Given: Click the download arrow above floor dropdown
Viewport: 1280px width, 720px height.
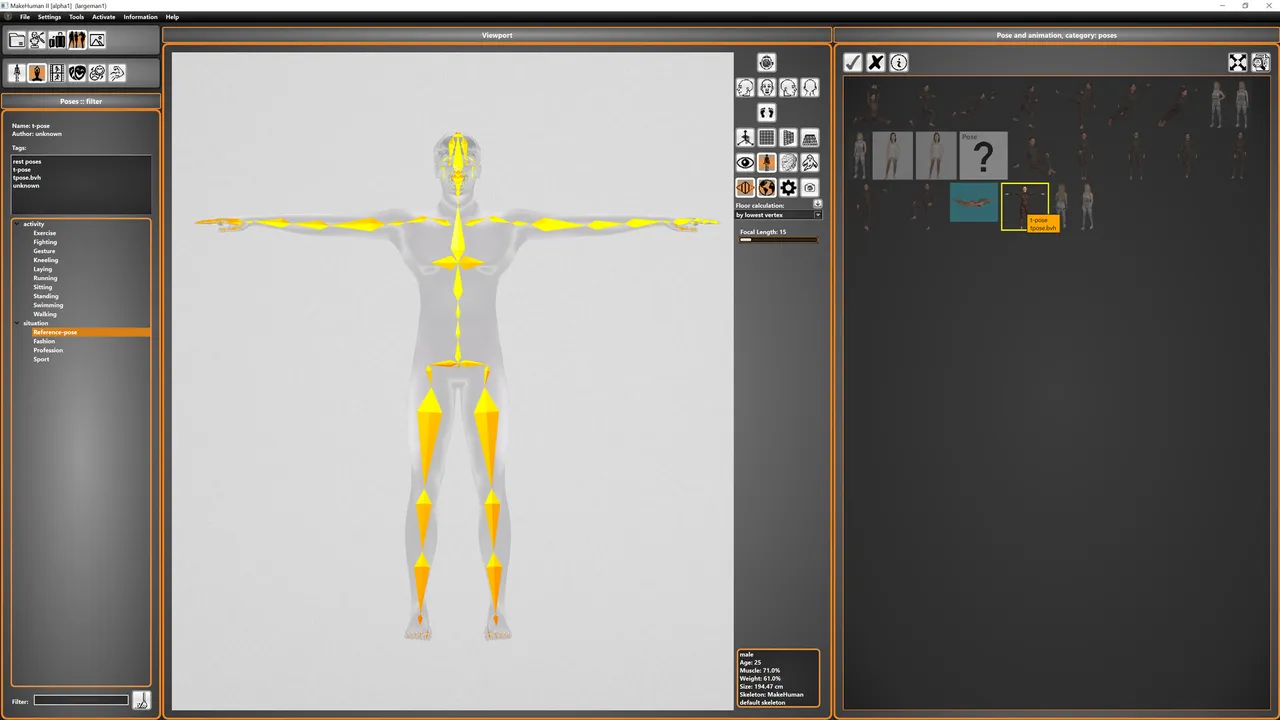Looking at the screenshot, I should (x=817, y=204).
